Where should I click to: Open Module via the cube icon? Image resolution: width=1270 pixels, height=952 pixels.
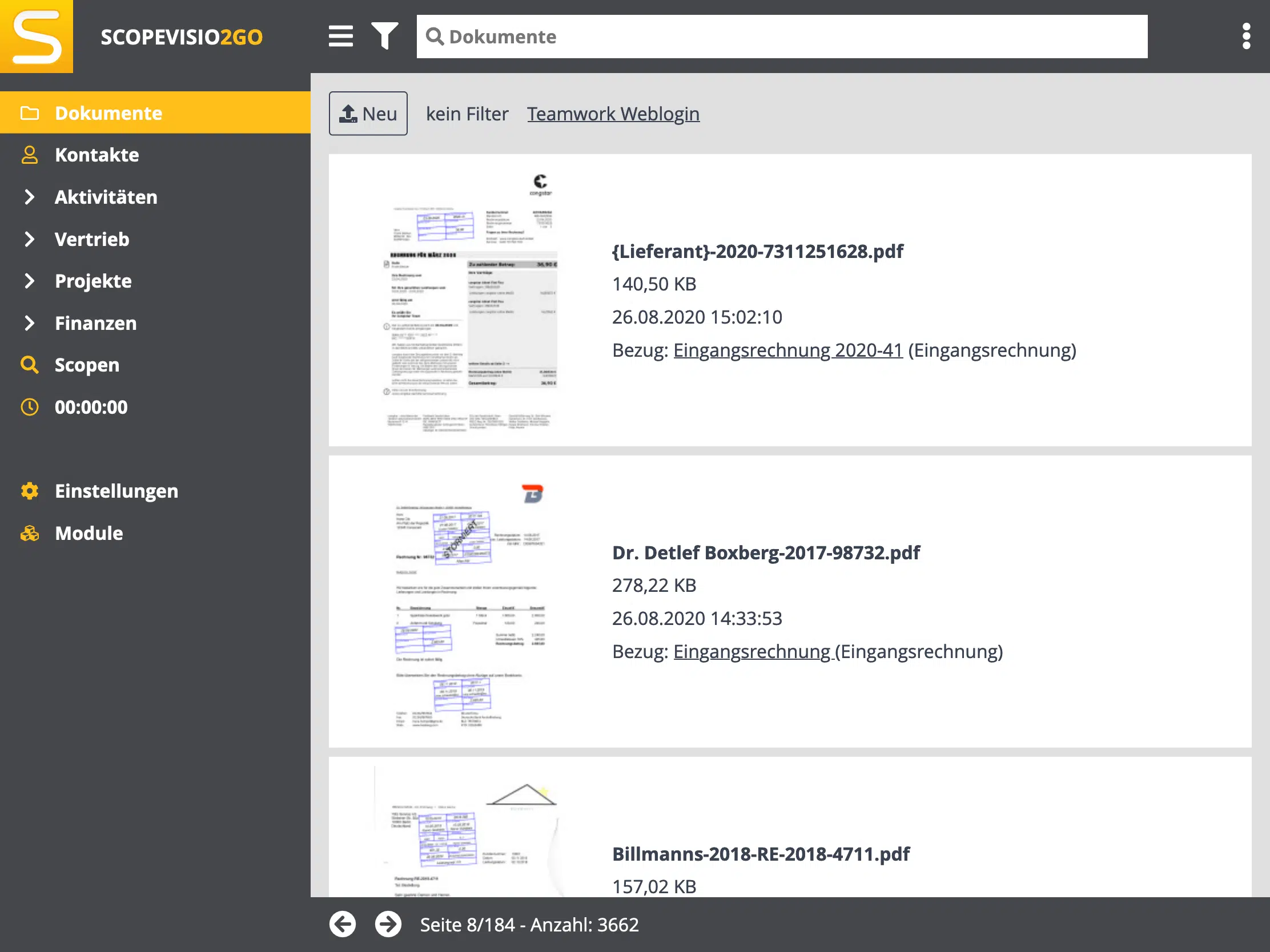tap(30, 533)
